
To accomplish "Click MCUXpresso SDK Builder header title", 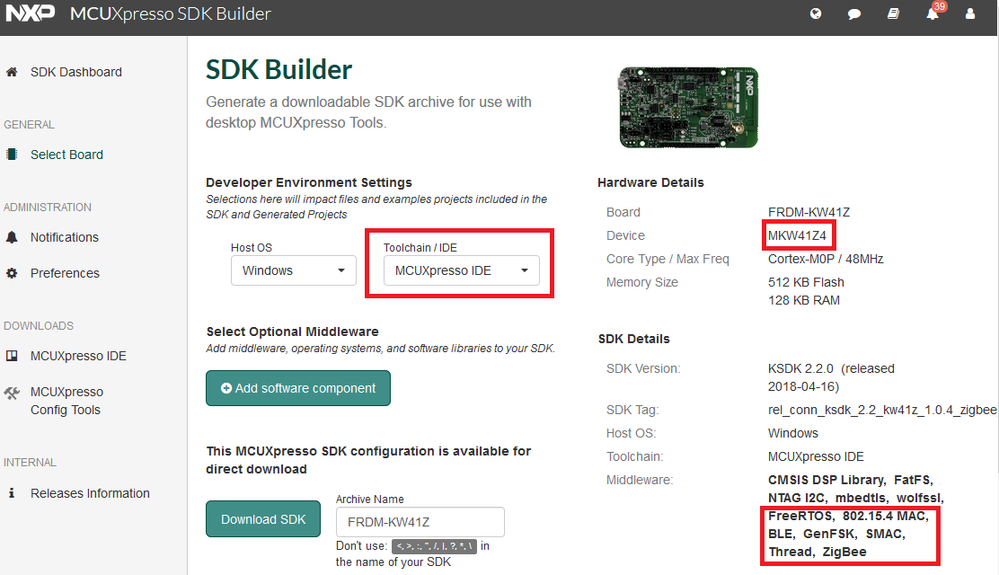I will [x=170, y=13].
